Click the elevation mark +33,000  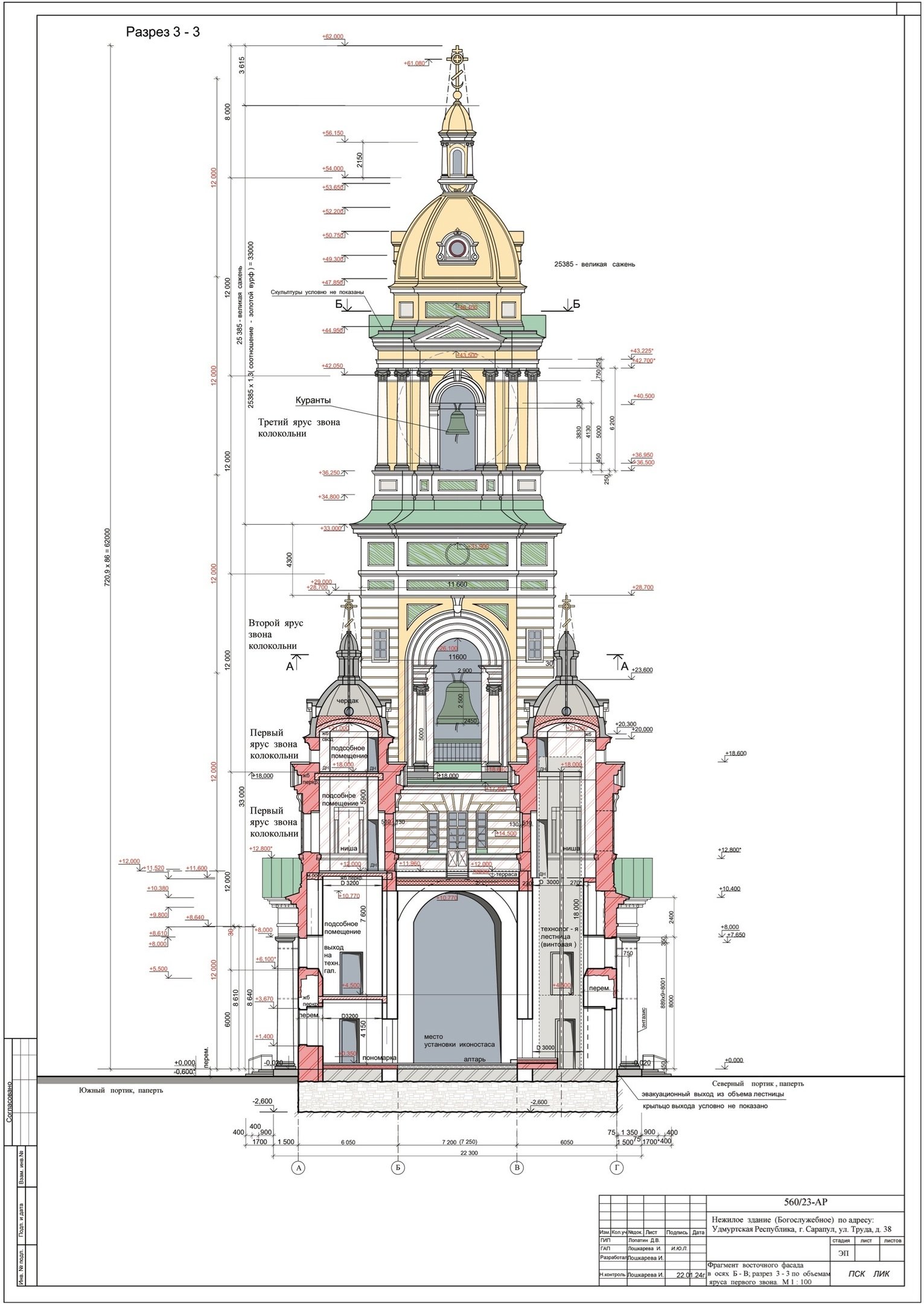coord(331,528)
